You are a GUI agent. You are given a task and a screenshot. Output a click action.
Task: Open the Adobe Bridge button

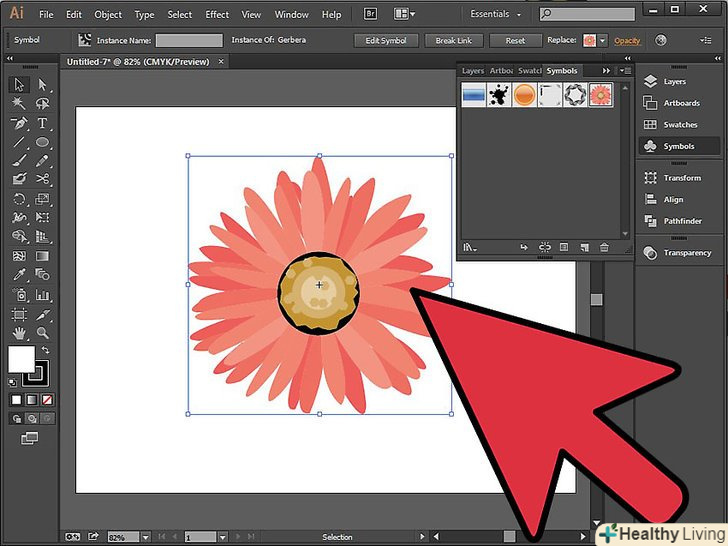tap(370, 15)
